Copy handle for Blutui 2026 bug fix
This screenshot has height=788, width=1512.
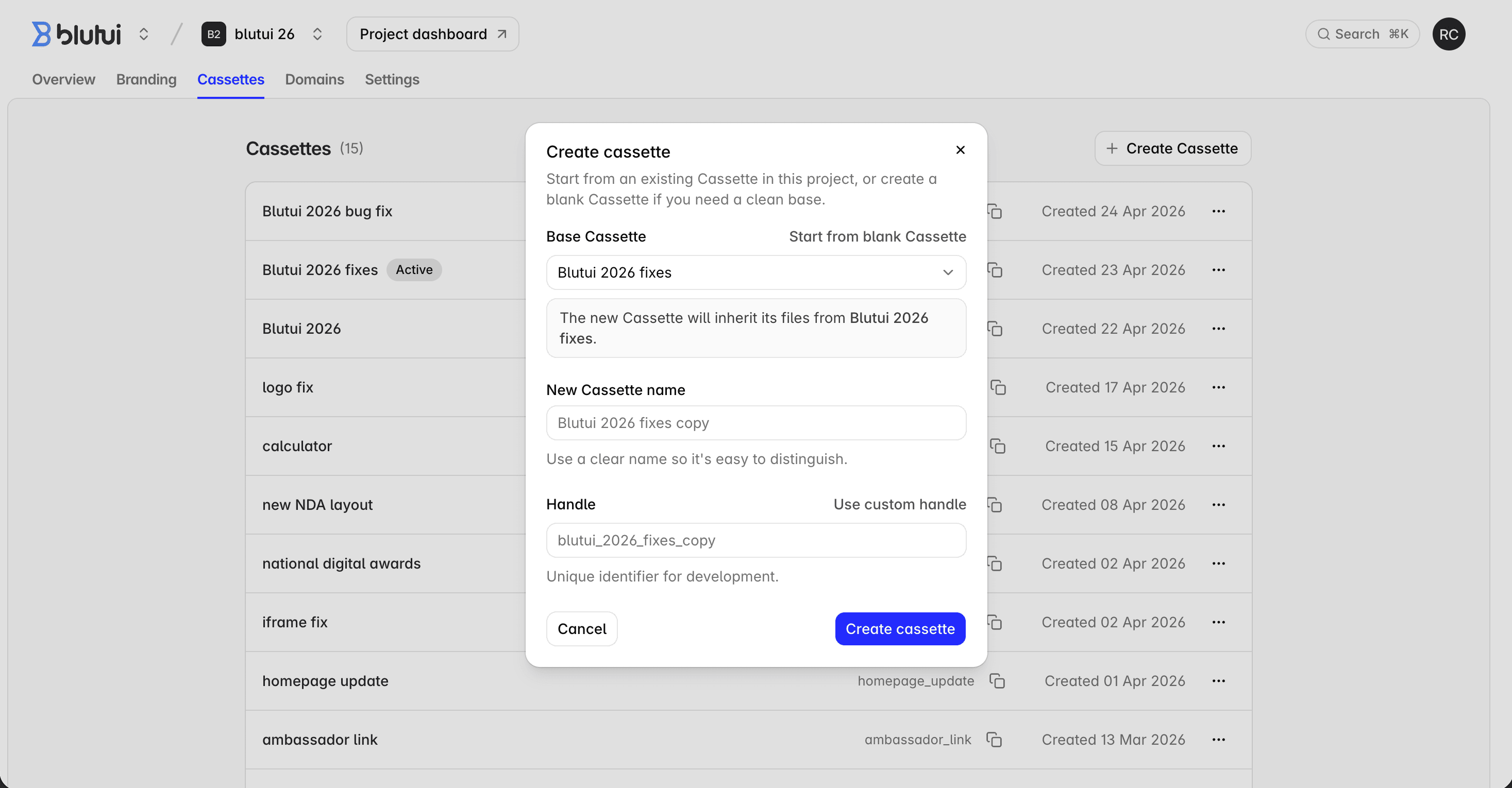[994, 211]
